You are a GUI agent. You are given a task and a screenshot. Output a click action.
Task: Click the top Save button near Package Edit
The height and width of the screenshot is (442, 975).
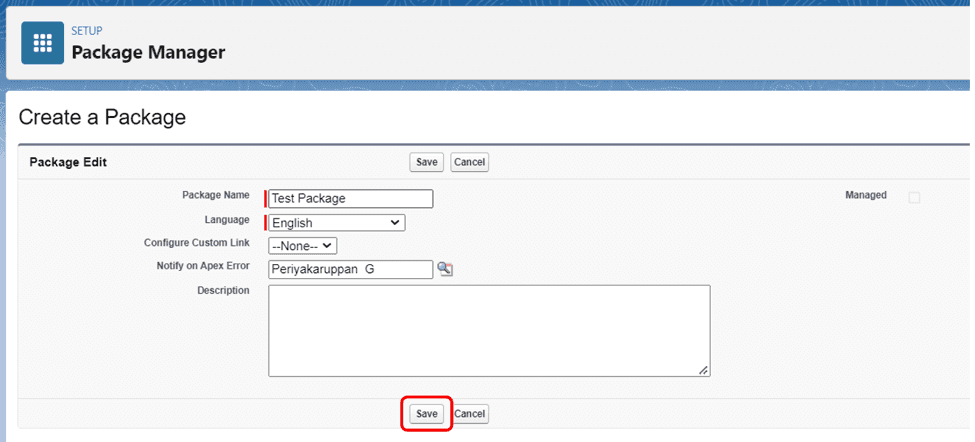(x=427, y=162)
